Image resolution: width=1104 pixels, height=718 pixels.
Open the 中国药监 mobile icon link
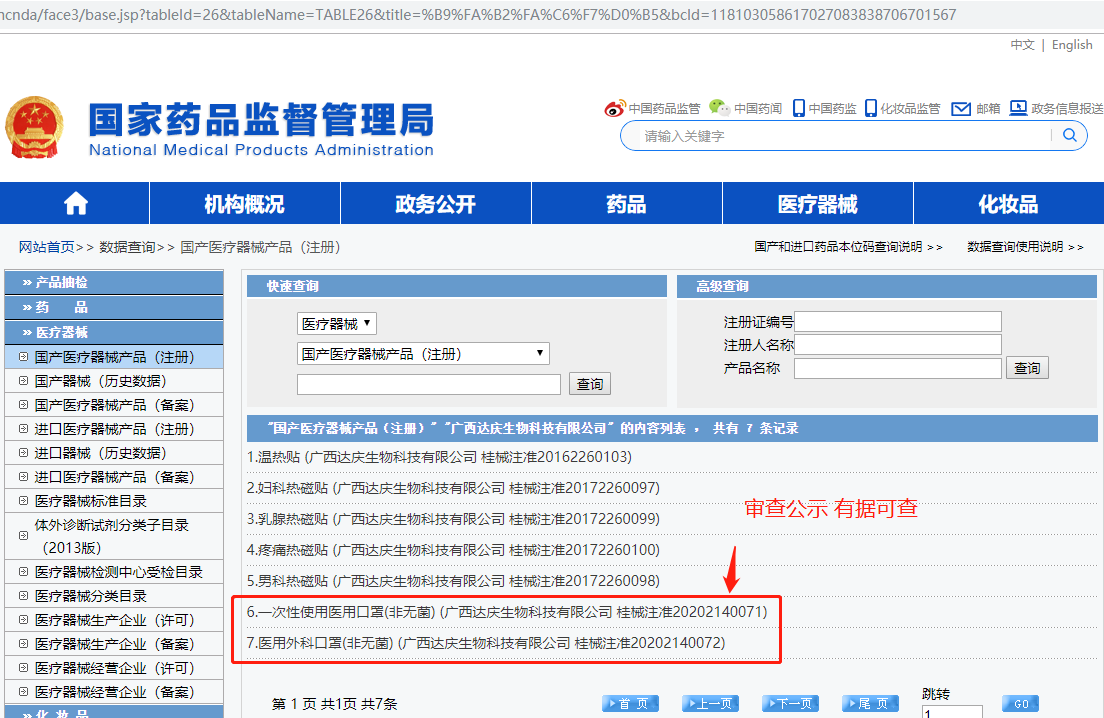(x=798, y=108)
